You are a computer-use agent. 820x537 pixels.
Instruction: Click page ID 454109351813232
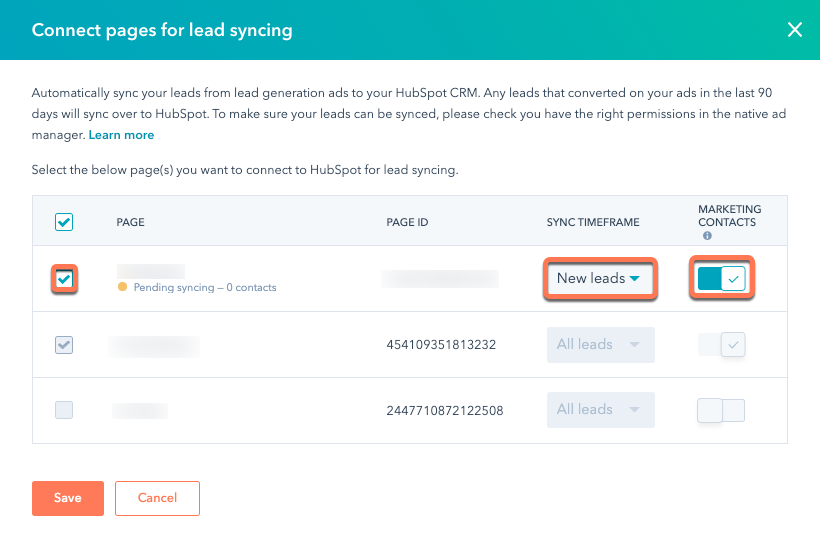(x=441, y=345)
